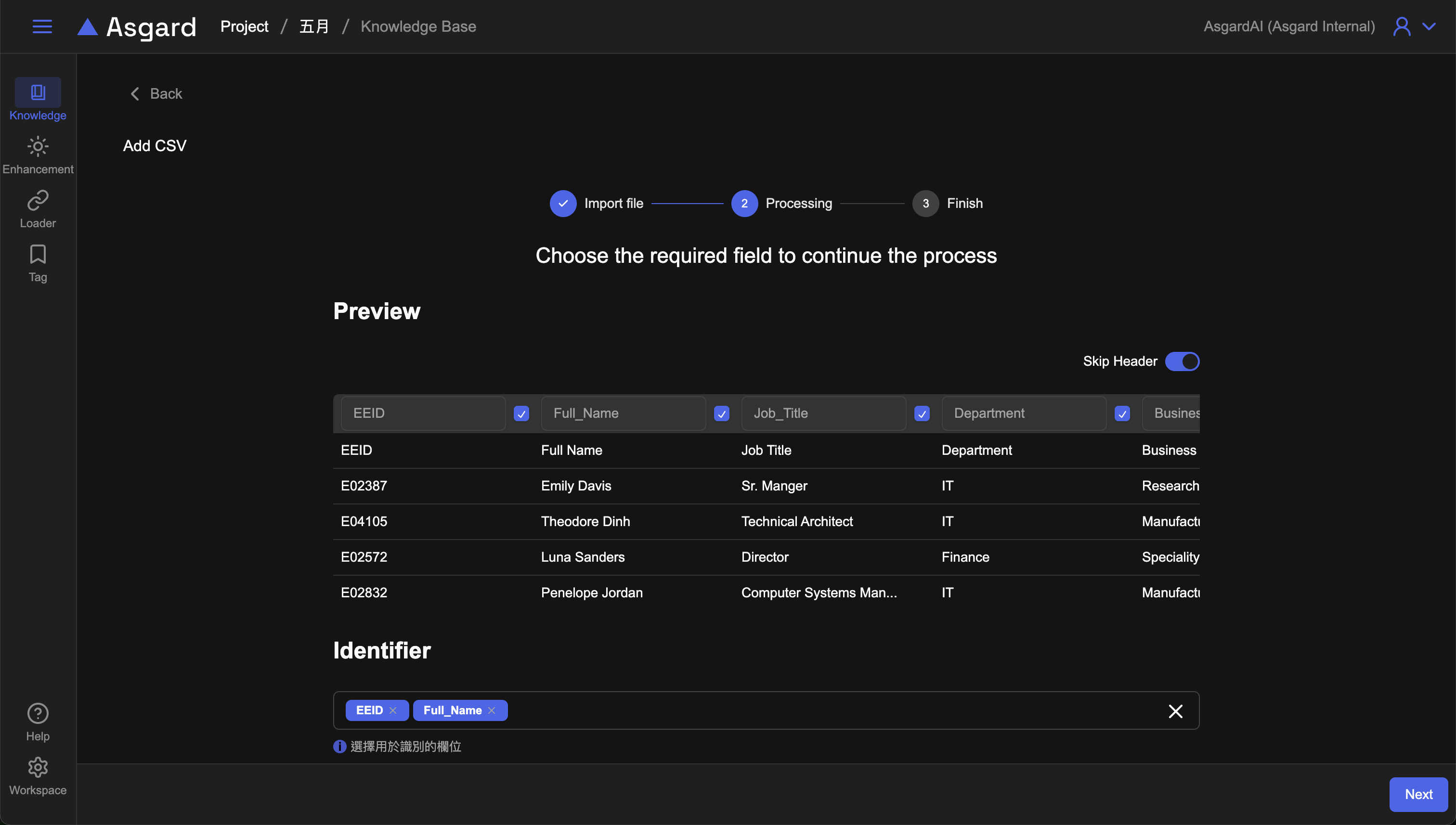The width and height of the screenshot is (1456, 825).
Task: Open Knowledge Base breadcrumb item
Action: (418, 26)
